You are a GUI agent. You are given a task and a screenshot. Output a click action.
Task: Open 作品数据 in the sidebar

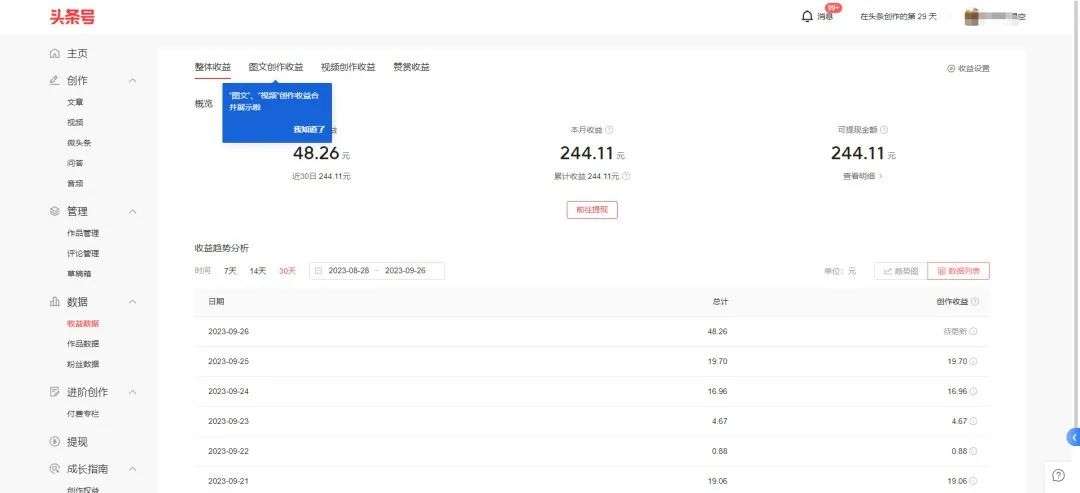[x=83, y=344]
